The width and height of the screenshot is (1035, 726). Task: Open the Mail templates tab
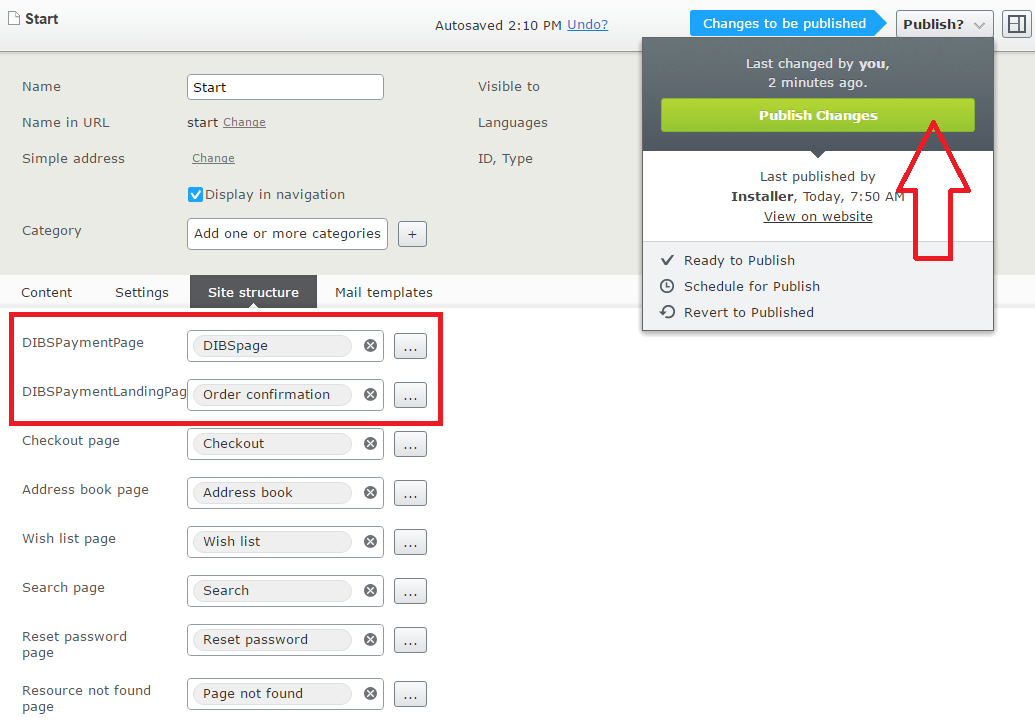click(383, 292)
